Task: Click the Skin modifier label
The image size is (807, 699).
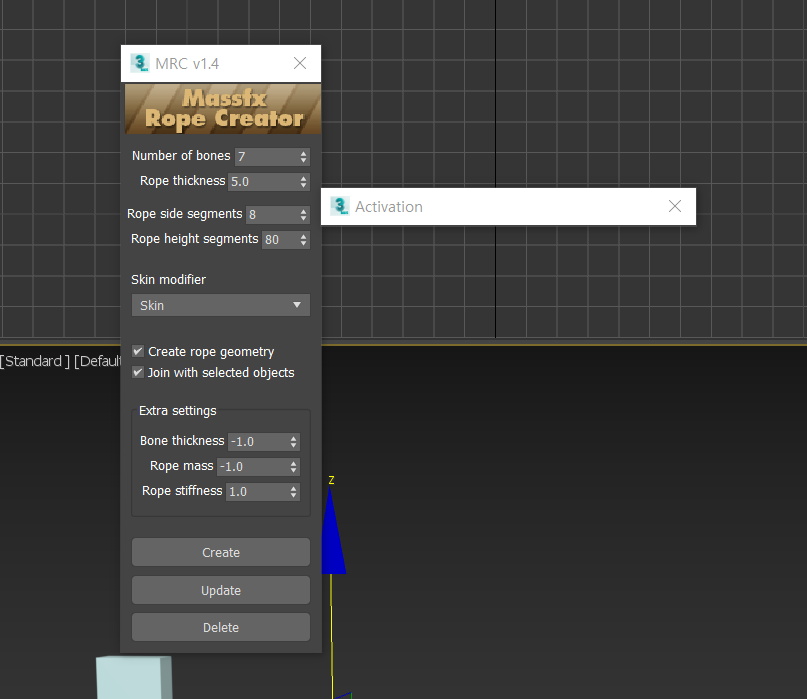Action: click(x=168, y=279)
